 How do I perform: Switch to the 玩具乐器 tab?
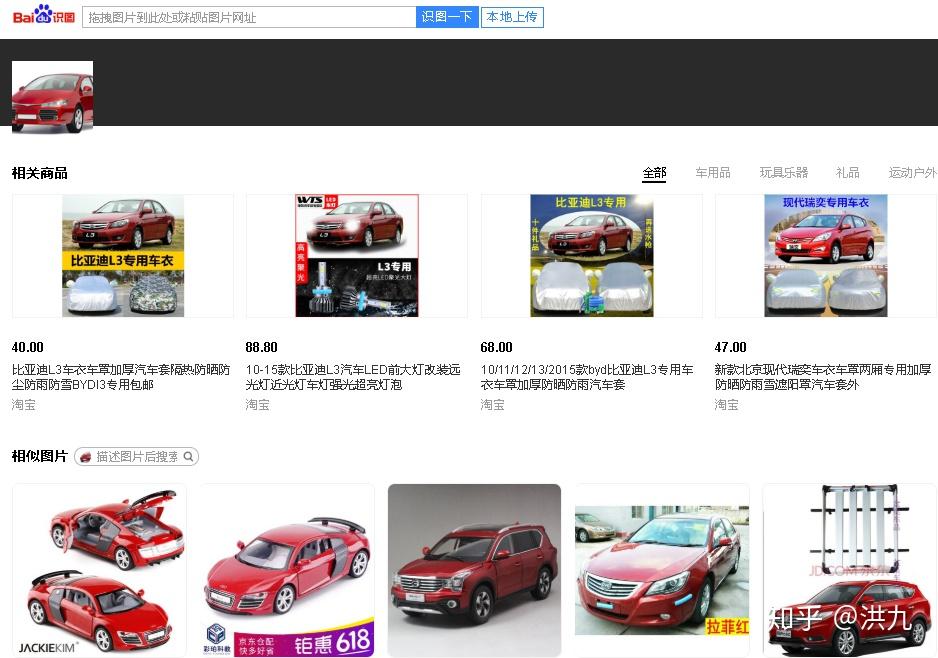[x=784, y=173]
